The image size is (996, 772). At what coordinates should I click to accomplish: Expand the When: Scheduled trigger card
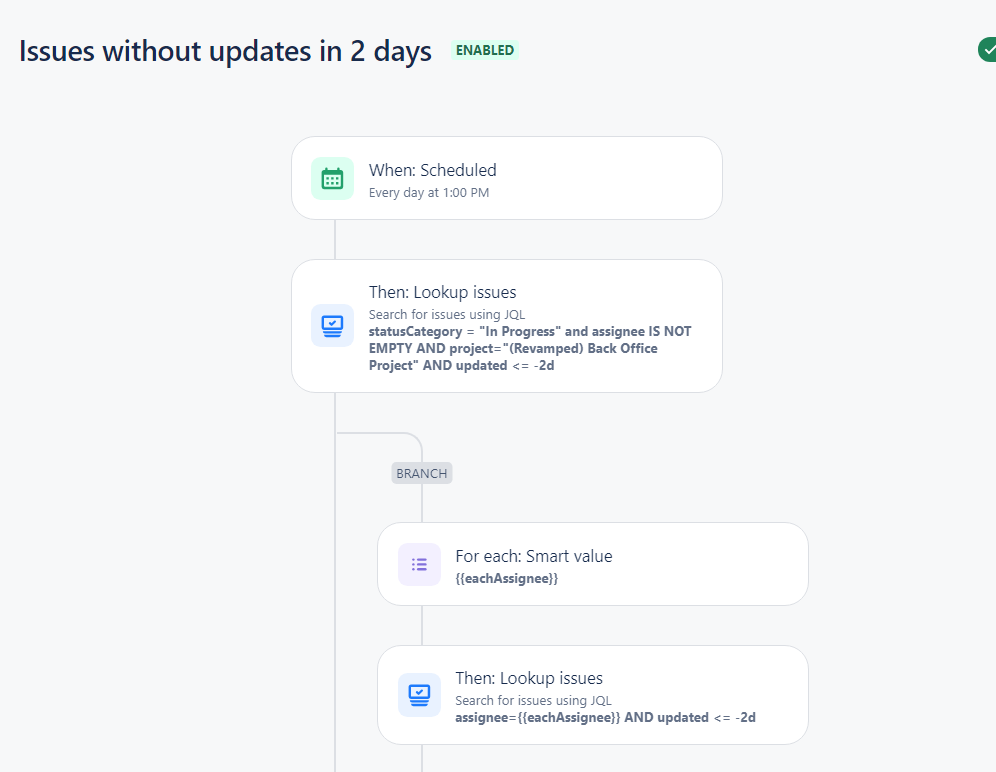pos(505,177)
